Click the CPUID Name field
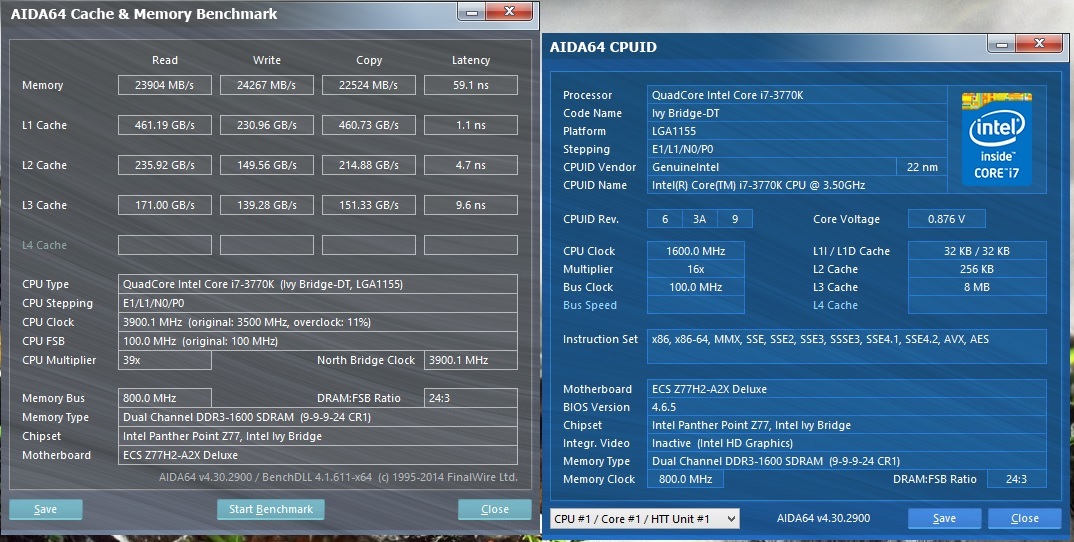The width and height of the screenshot is (1074, 542). click(x=797, y=185)
